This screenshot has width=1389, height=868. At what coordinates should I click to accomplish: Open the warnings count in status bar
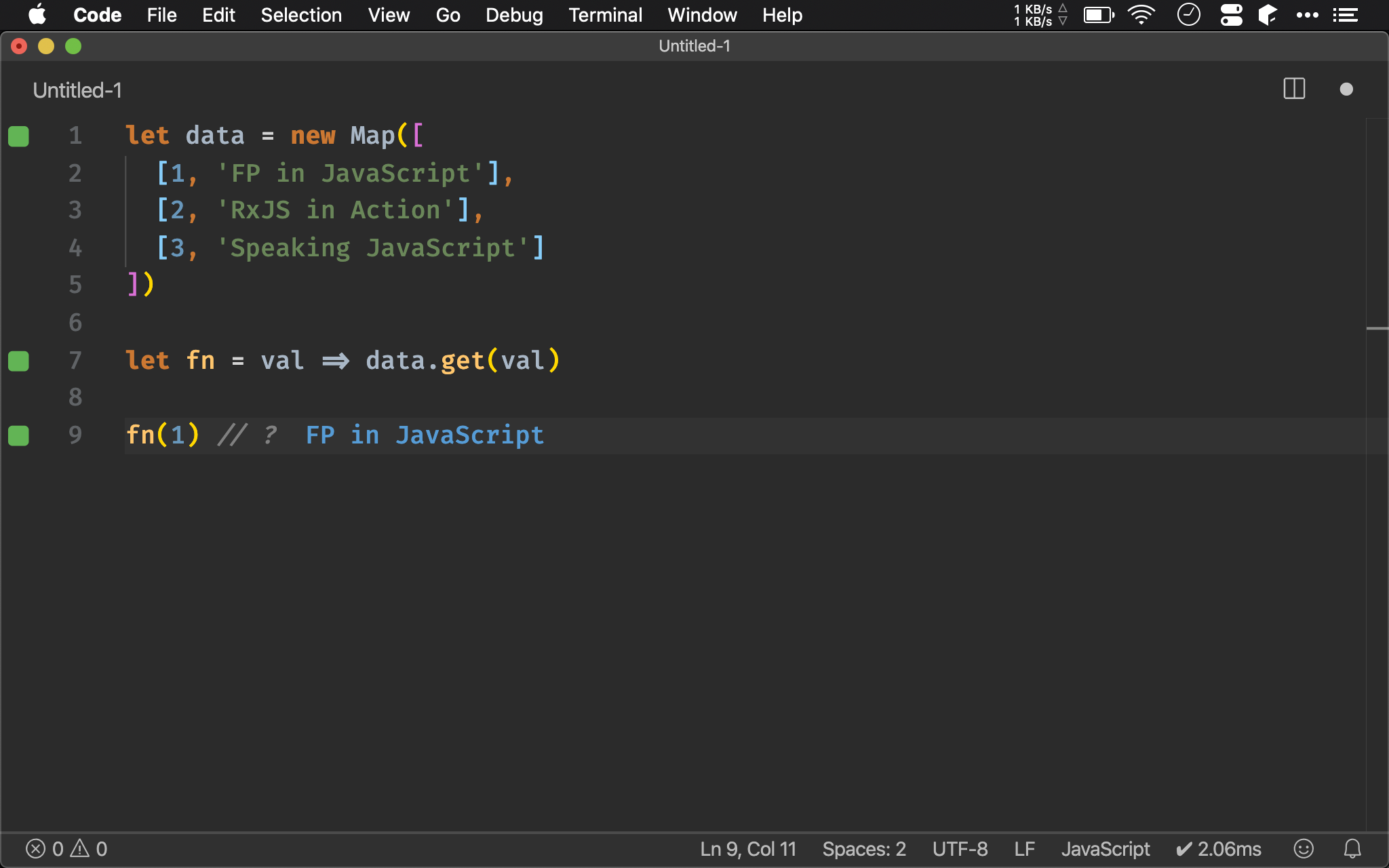click(x=89, y=849)
